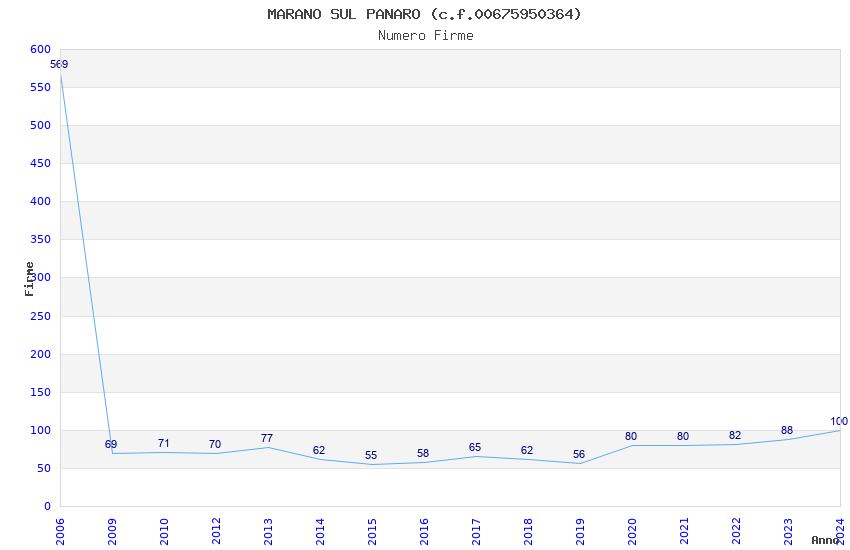The width and height of the screenshot is (850, 550).
Task: Click x-axis year 2009
Action: coord(112,532)
